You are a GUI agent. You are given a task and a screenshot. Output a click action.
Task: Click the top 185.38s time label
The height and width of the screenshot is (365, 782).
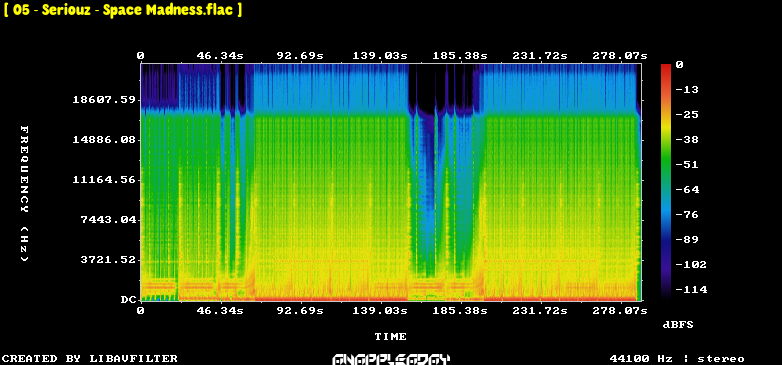459,56
